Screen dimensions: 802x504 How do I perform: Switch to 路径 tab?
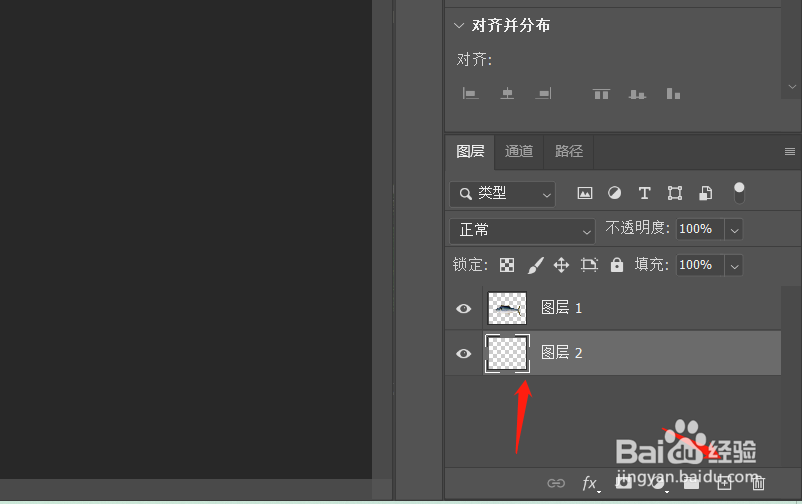click(568, 151)
